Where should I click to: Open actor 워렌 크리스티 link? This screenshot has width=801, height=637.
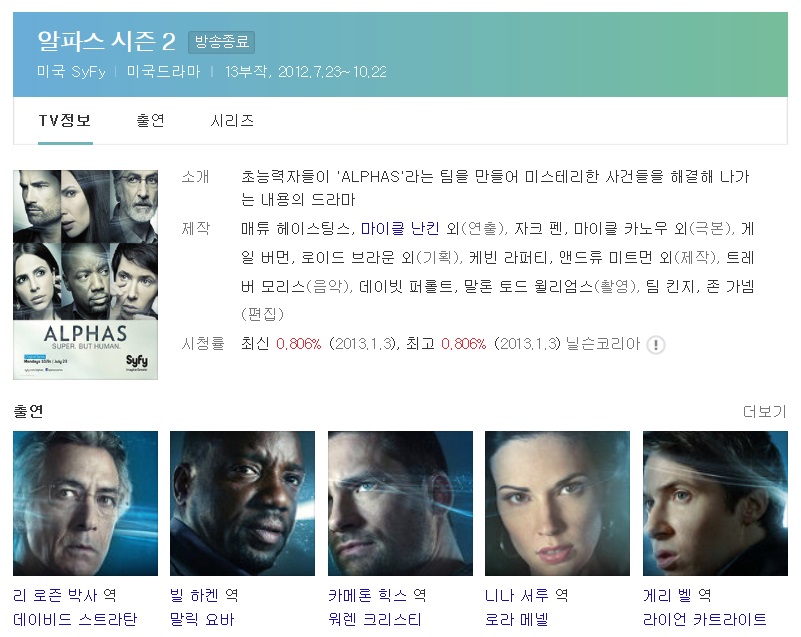coord(374,619)
